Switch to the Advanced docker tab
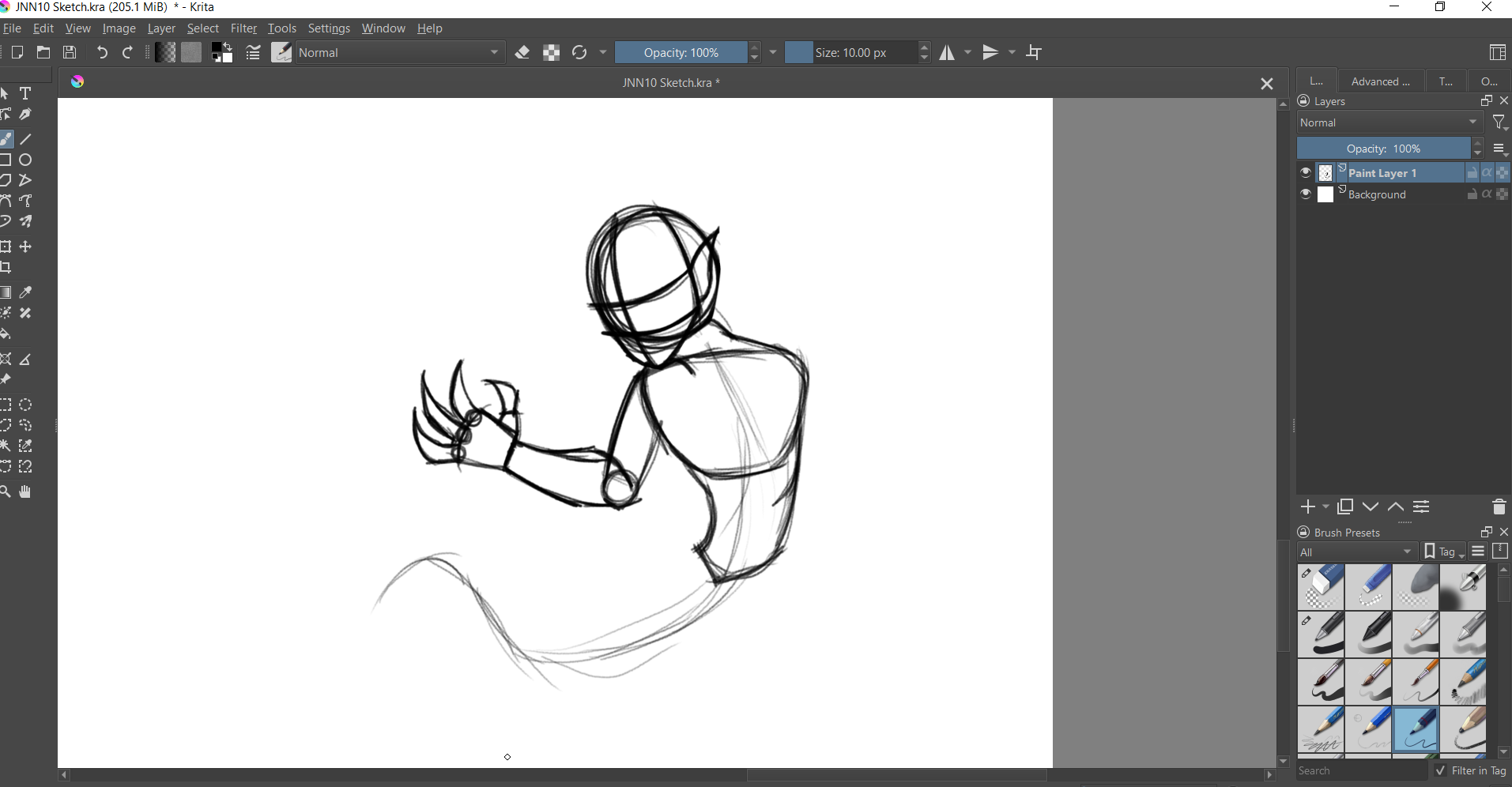Screen dimensions: 1512x787 tap(1380, 81)
